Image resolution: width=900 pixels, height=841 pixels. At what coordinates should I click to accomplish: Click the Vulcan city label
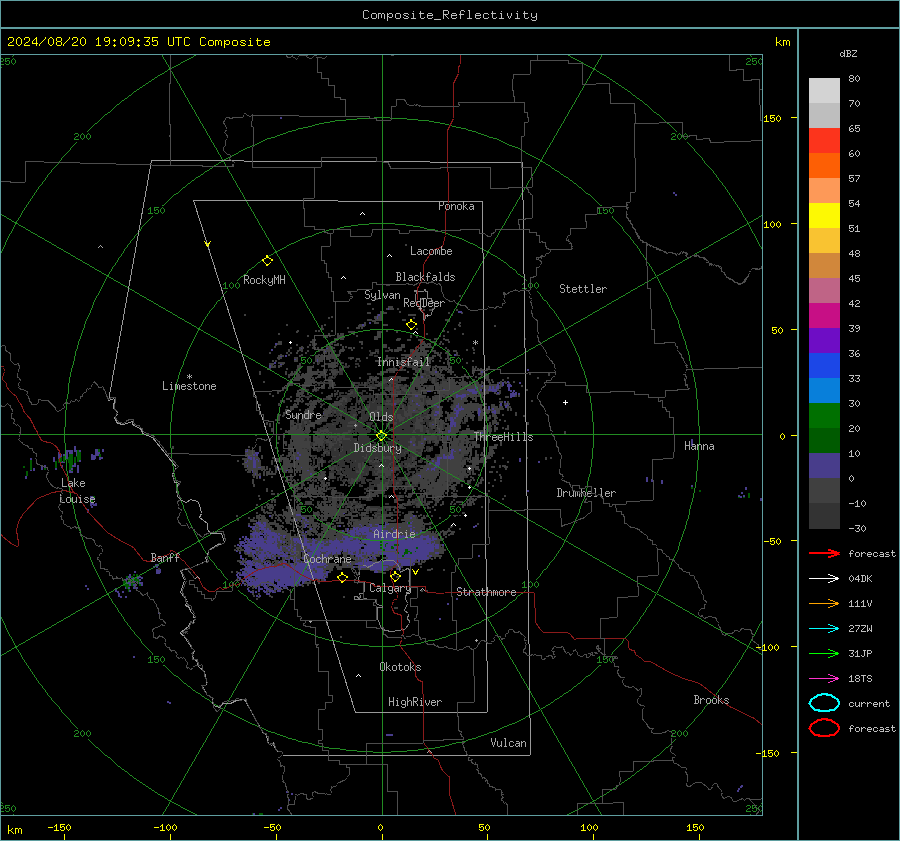point(508,743)
